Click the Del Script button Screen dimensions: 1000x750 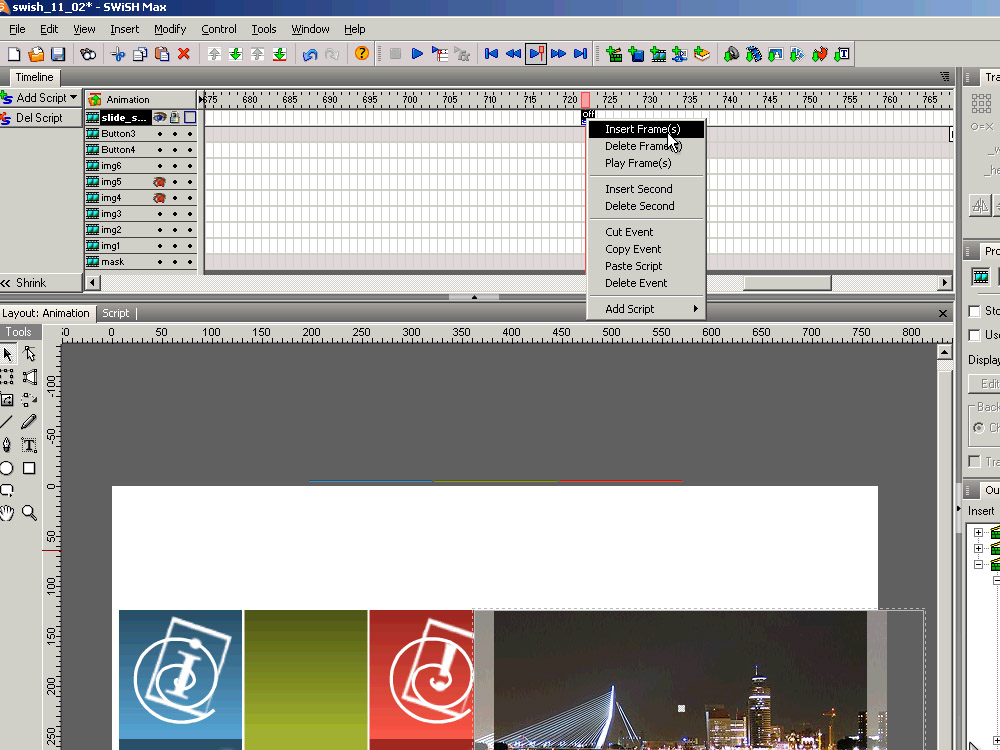38,118
